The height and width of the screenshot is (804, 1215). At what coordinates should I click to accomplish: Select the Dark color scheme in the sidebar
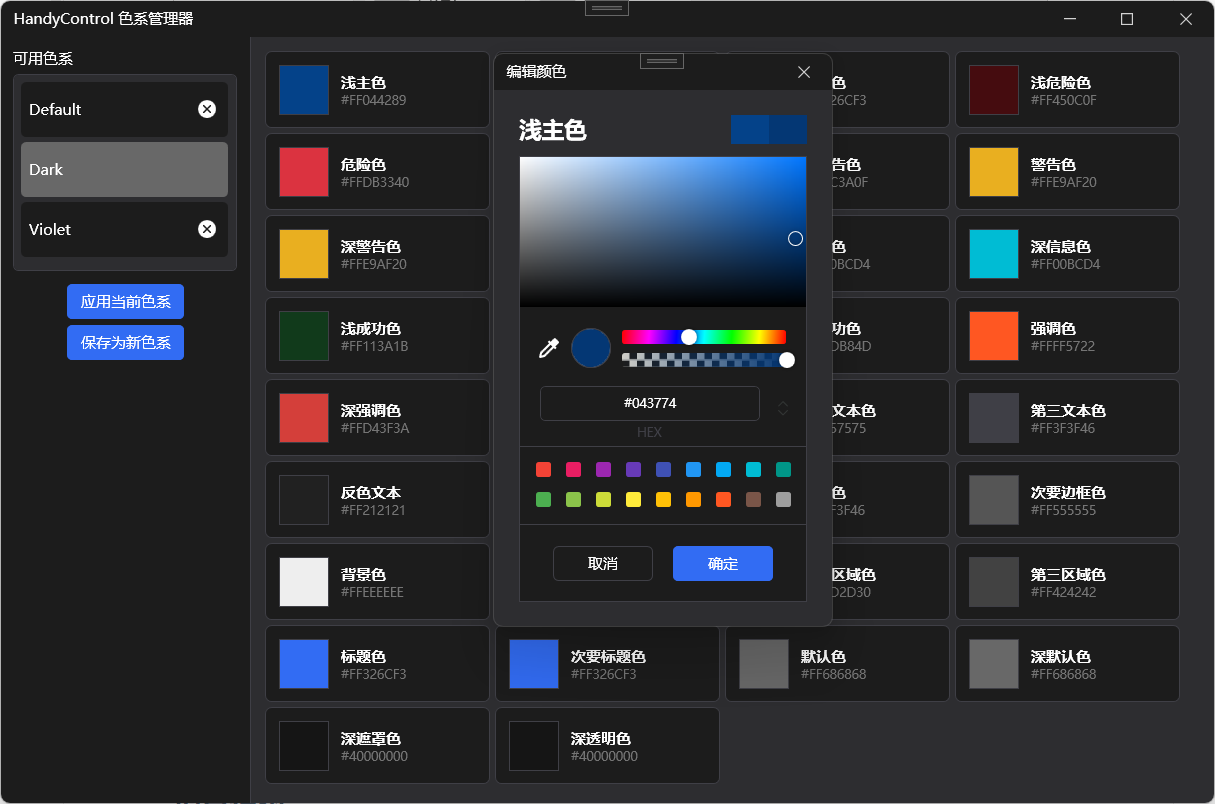point(124,169)
